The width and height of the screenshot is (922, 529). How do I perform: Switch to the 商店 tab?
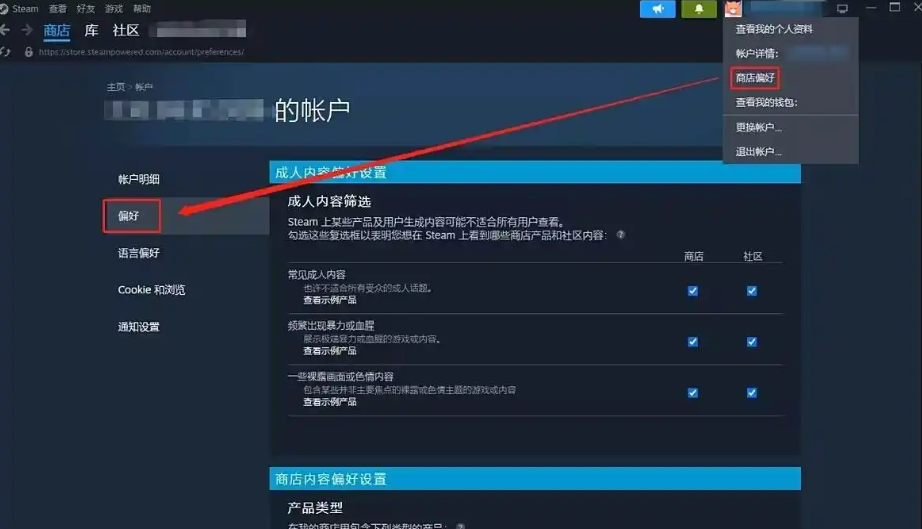[56, 30]
